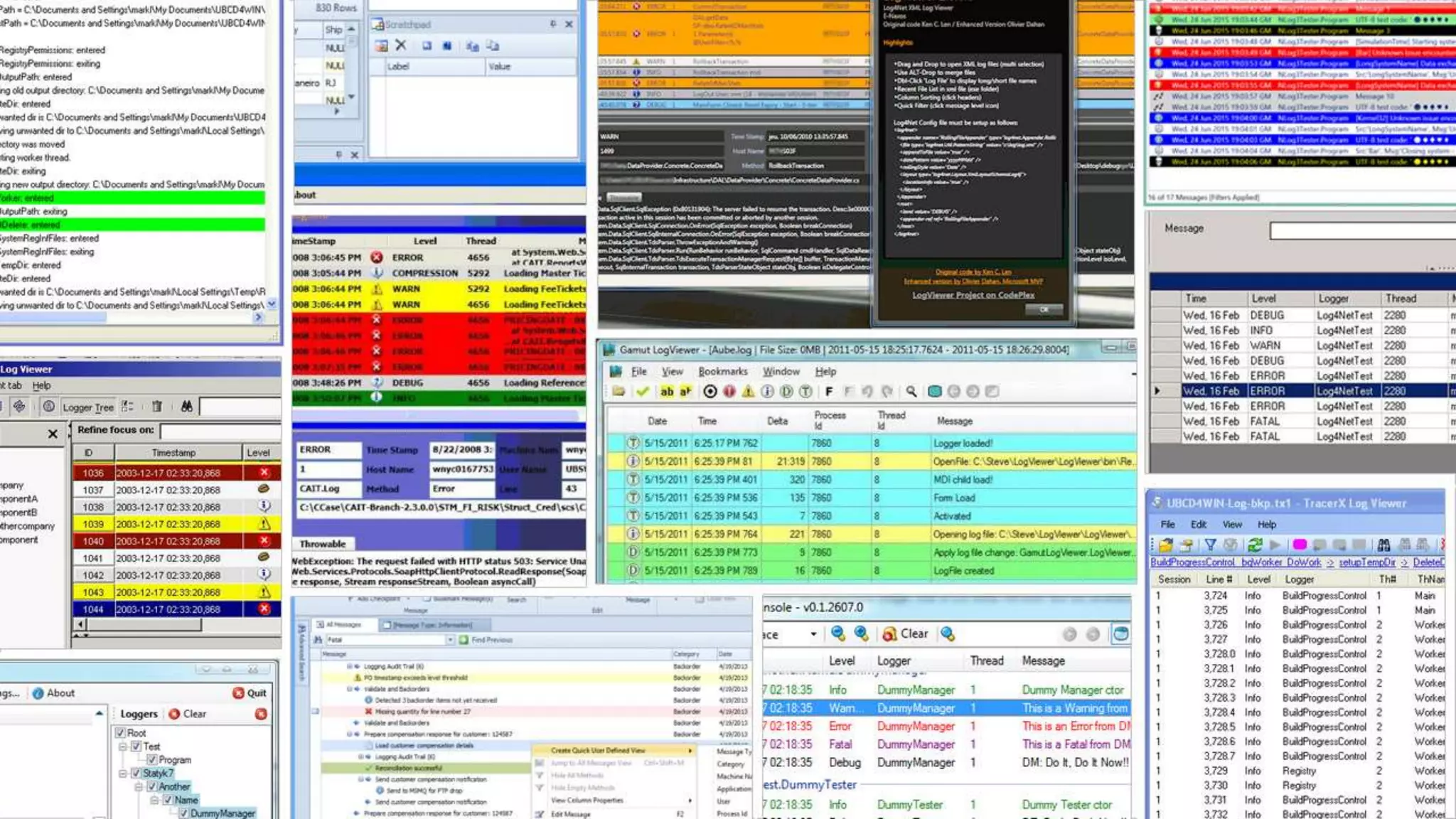
Task: Uncheck the Root logger checkbox
Action: tap(121, 733)
